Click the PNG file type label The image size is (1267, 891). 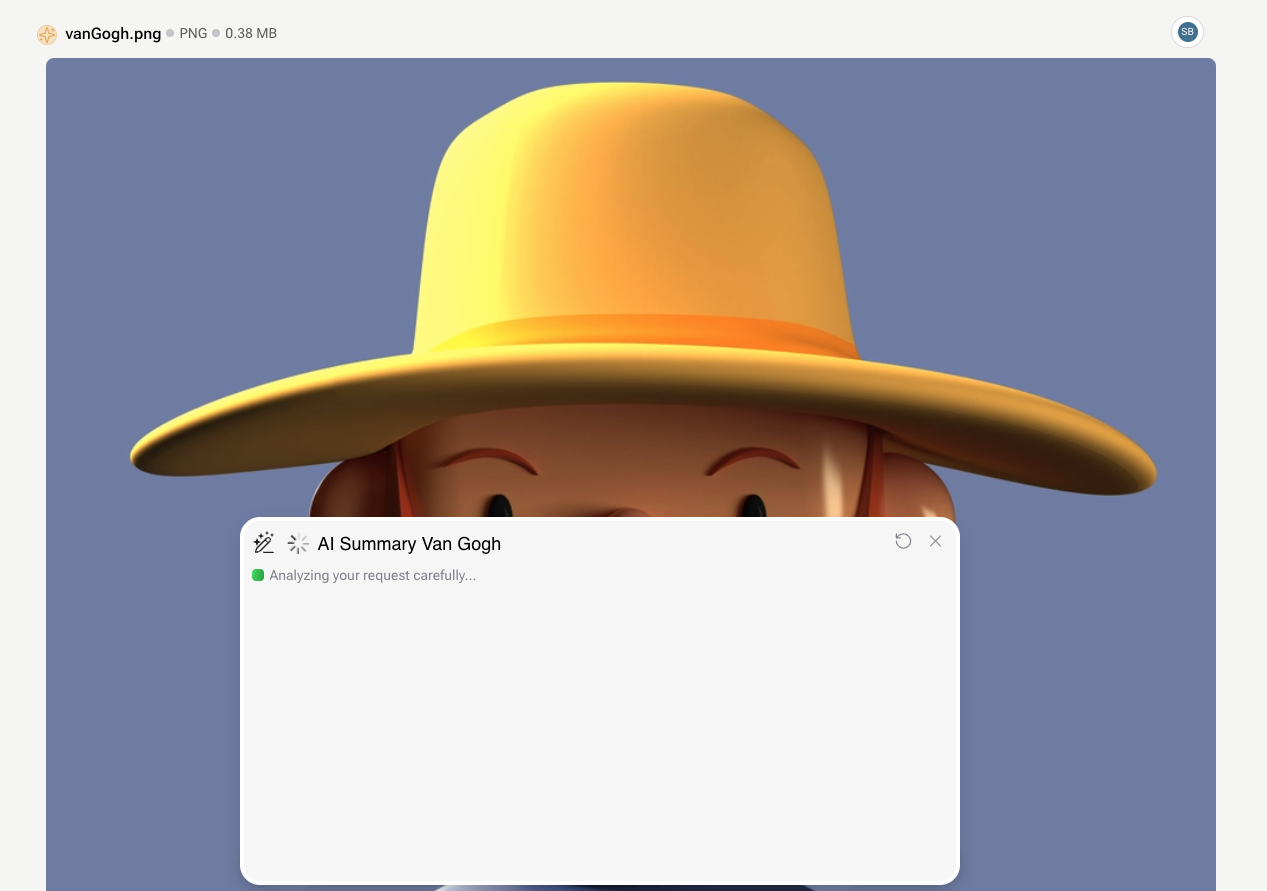193,34
